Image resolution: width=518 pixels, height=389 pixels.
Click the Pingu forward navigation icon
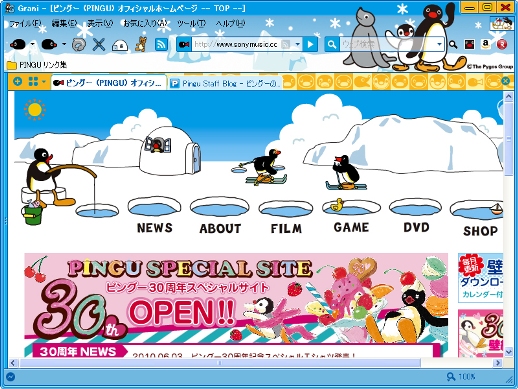pyautogui.click(x=49, y=44)
